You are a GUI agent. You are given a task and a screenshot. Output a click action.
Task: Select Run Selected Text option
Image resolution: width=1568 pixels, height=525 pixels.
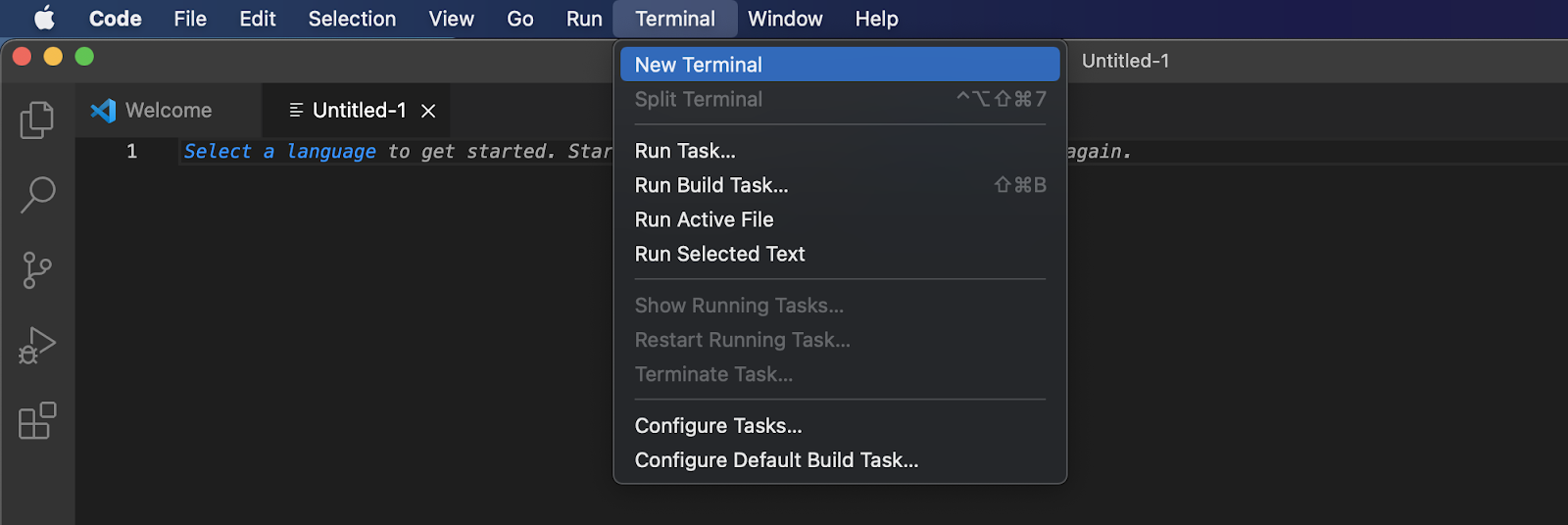[x=719, y=254]
